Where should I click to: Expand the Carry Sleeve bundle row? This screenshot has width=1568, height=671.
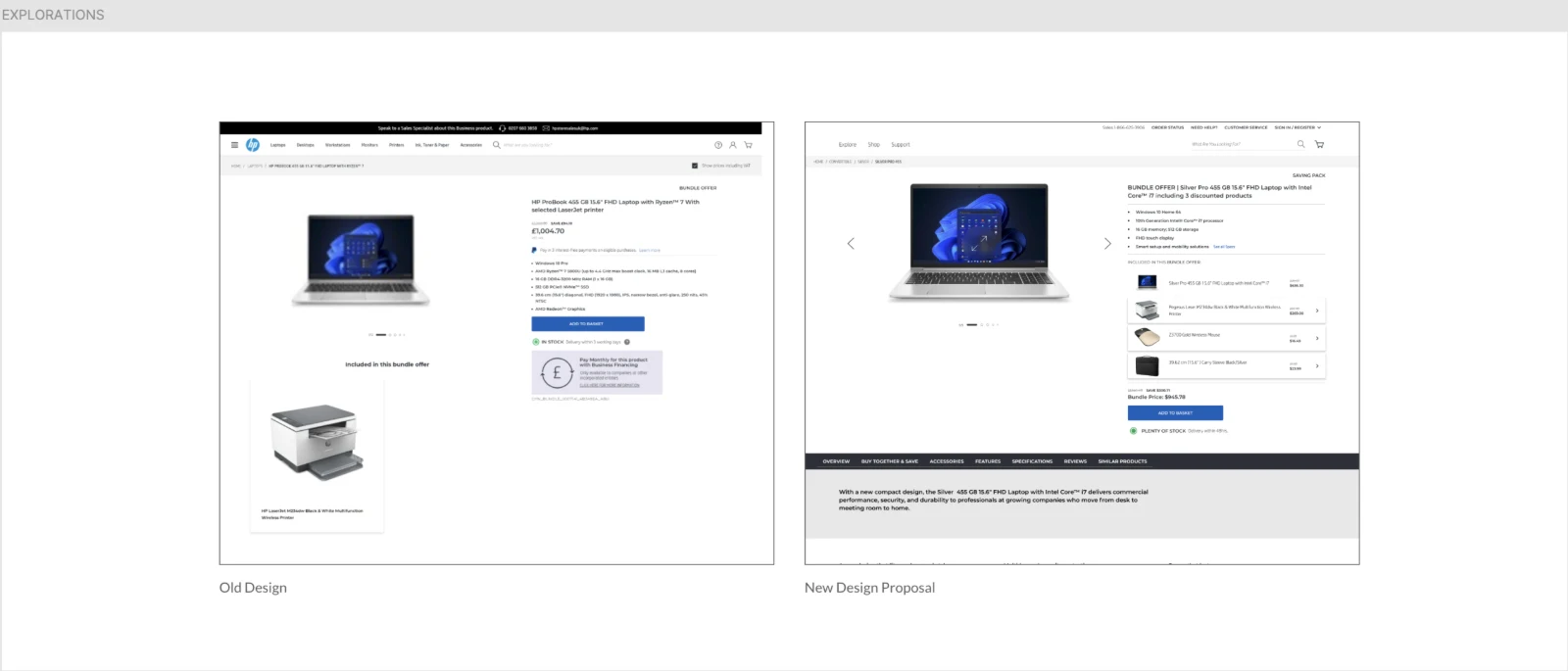[x=1226, y=365]
